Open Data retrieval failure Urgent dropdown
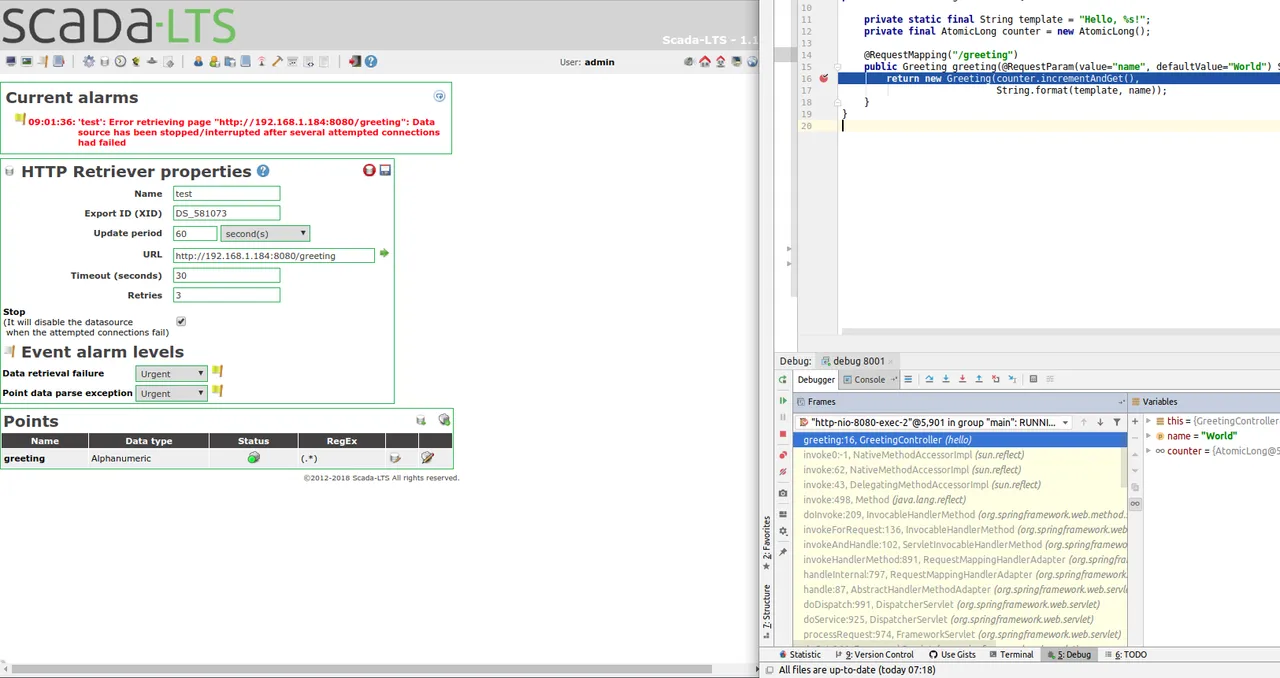 click(x=171, y=373)
